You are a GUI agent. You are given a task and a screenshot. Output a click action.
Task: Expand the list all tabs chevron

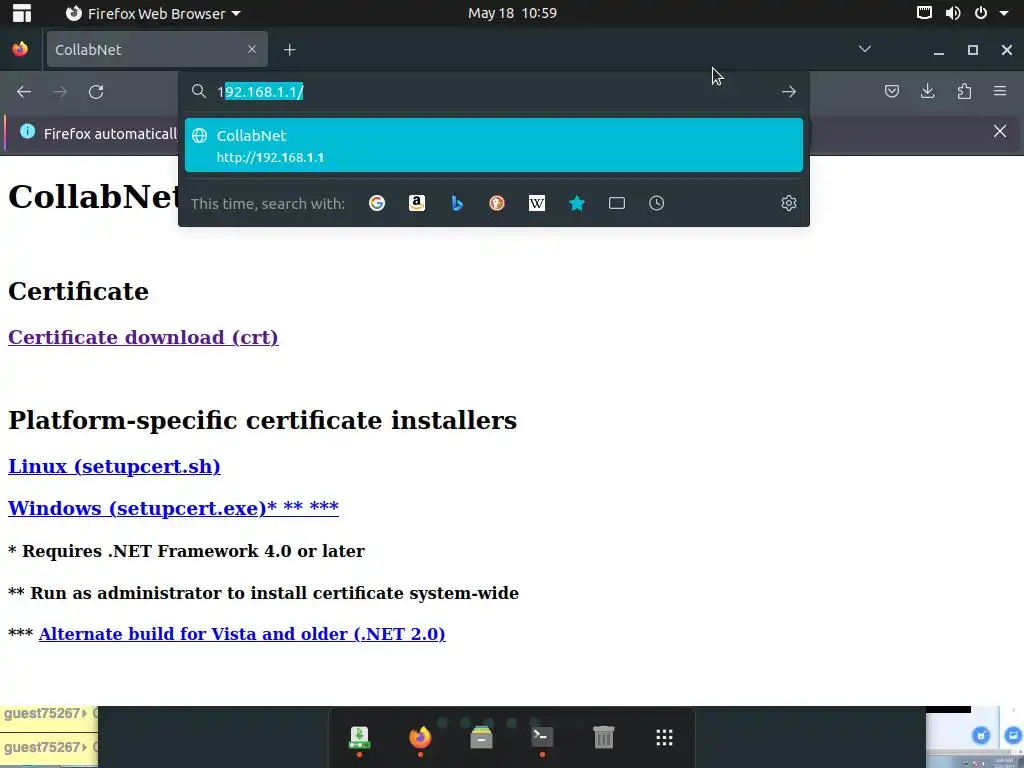[865, 49]
